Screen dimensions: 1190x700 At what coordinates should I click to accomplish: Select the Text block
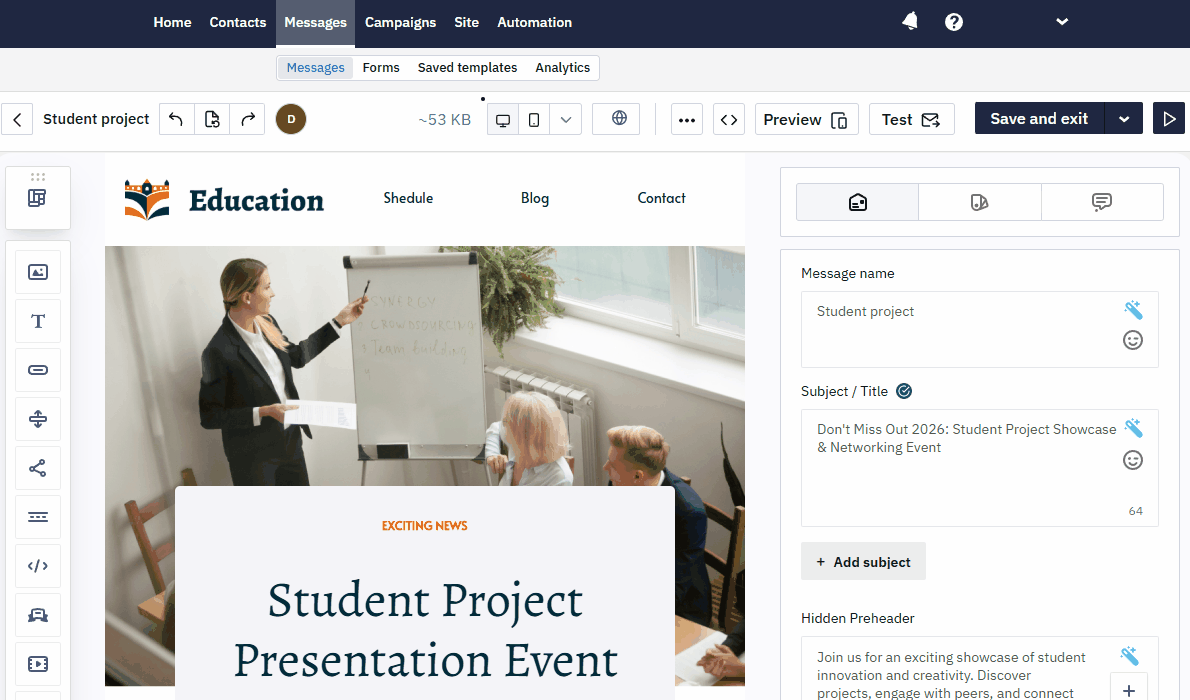pyautogui.click(x=38, y=321)
